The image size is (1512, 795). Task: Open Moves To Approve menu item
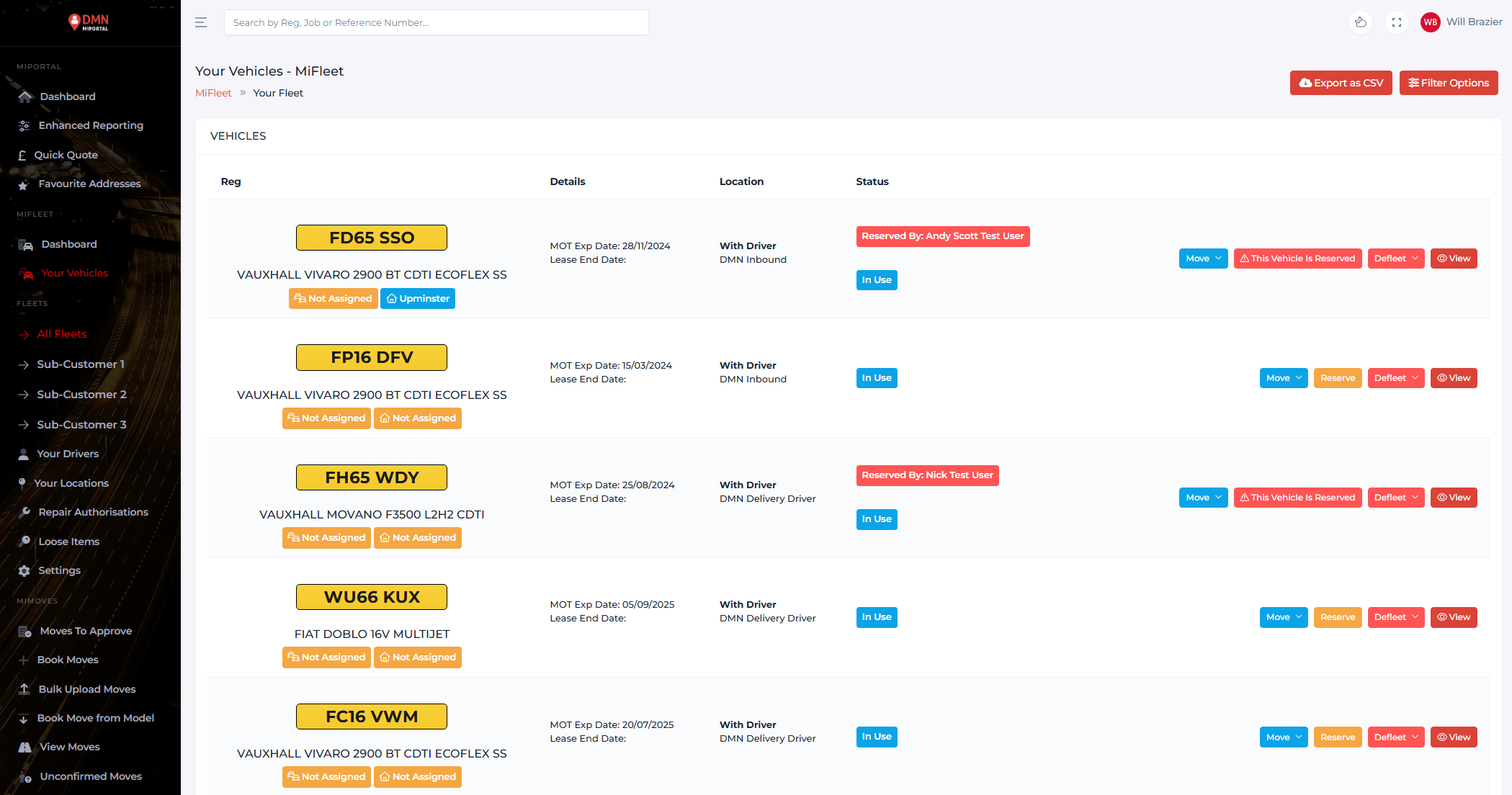86,631
